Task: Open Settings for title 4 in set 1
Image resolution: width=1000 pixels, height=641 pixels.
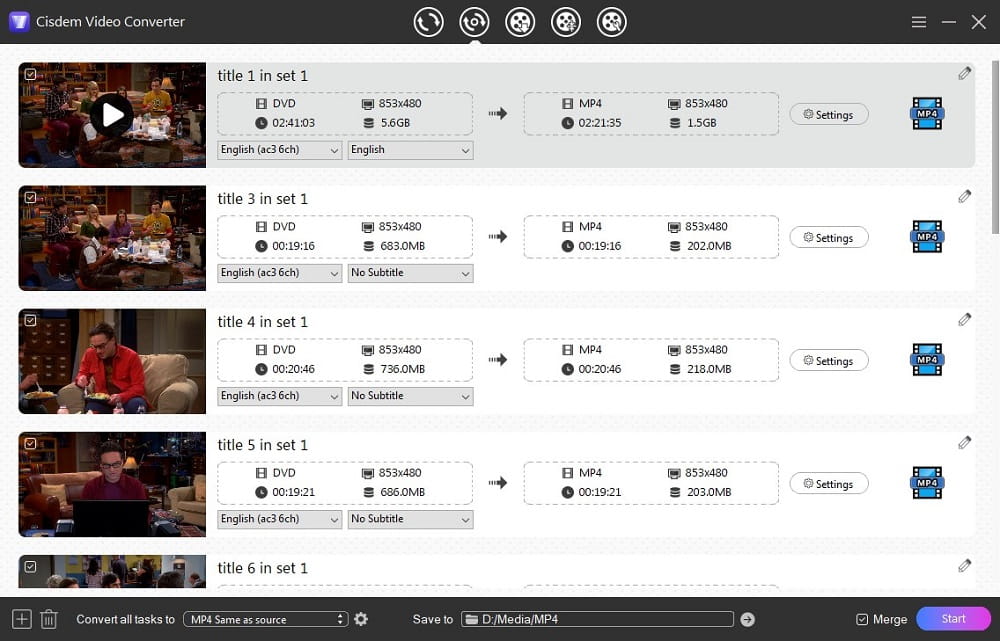Action: pyautogui.click(x=829, y=360)
